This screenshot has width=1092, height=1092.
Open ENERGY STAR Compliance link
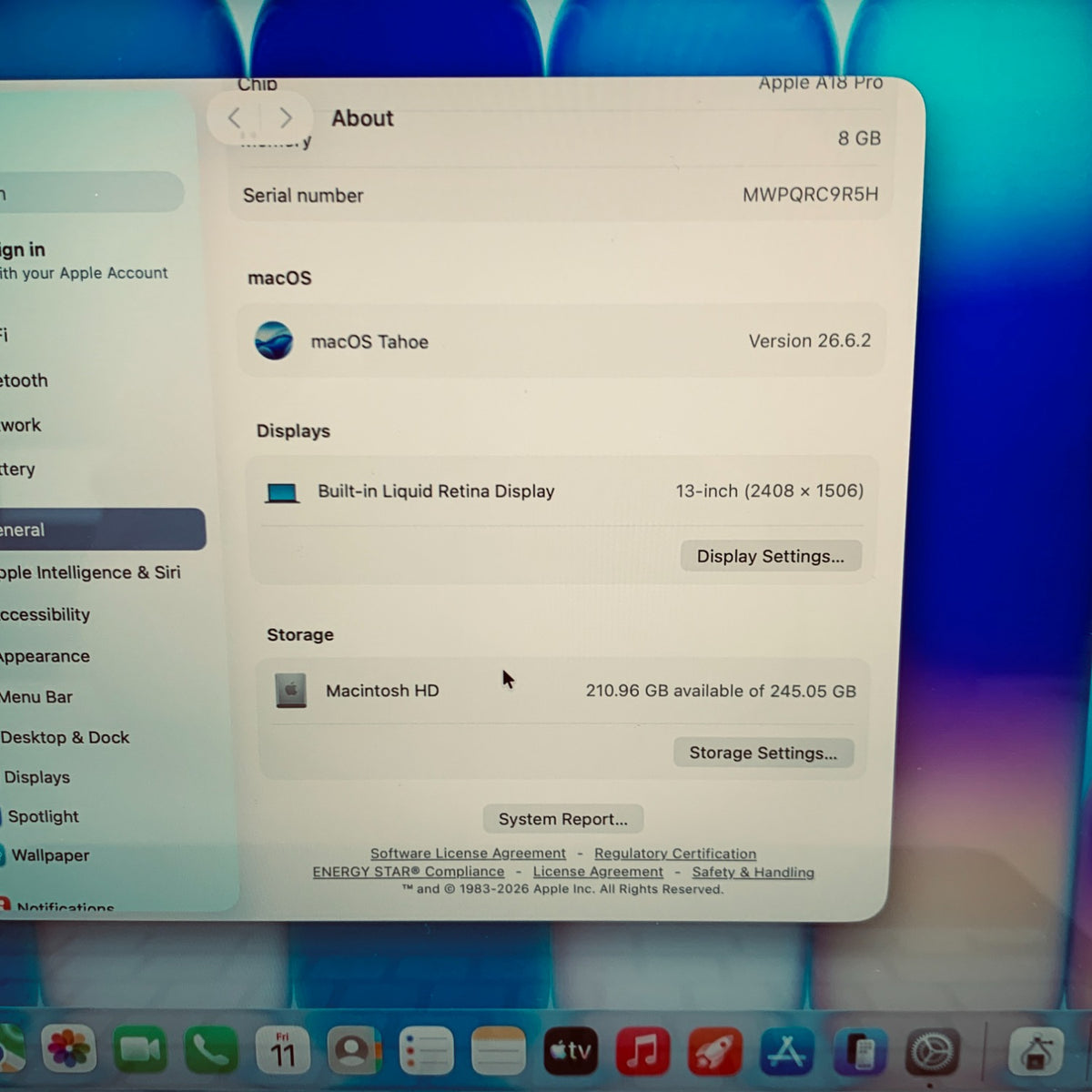click(409, 872)
